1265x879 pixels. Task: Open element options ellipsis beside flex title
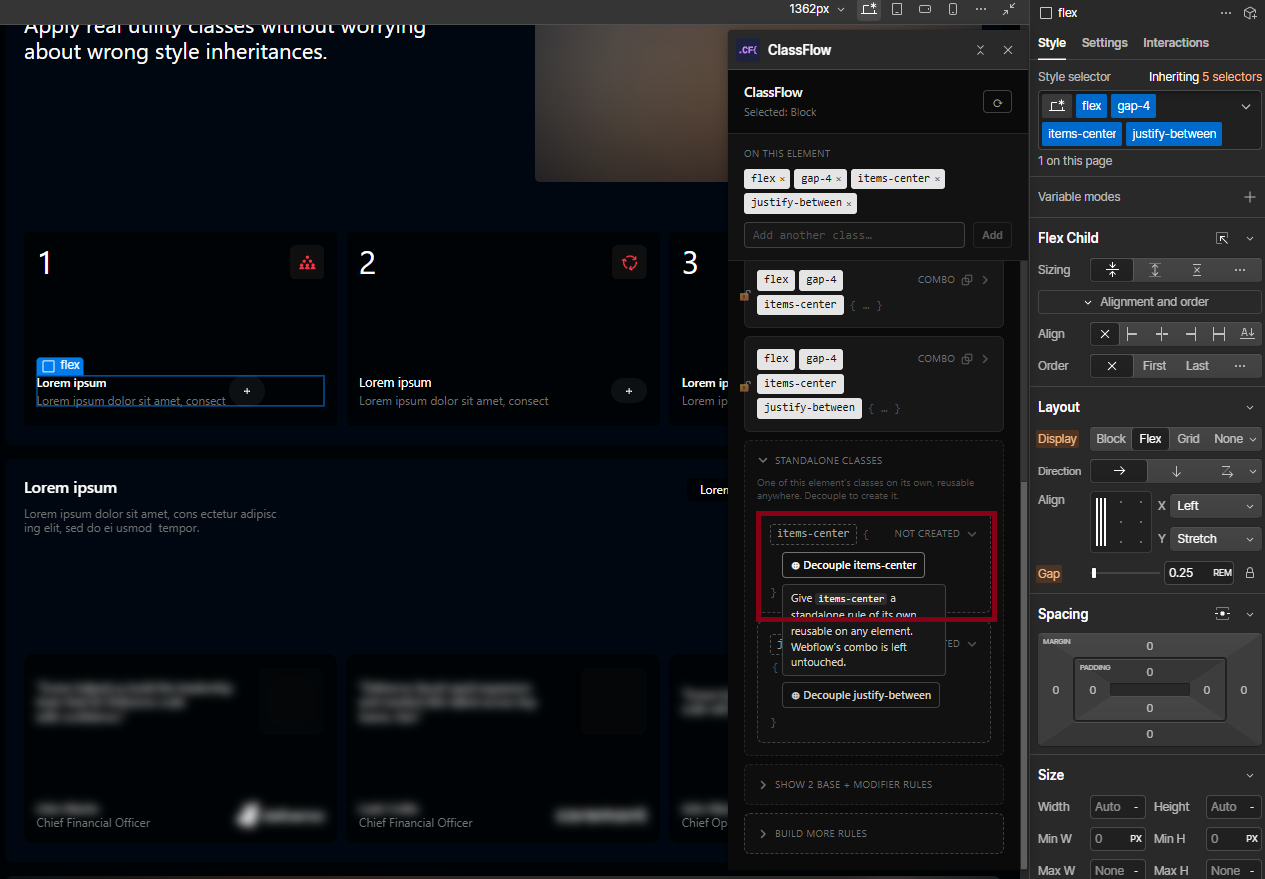pos(1226,13)
